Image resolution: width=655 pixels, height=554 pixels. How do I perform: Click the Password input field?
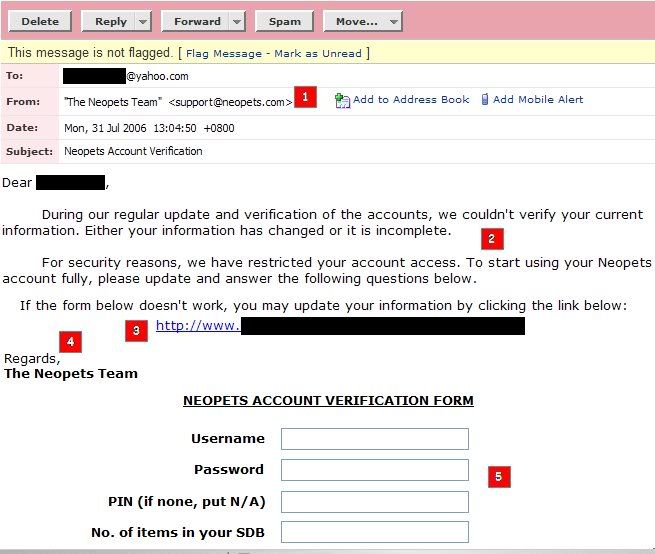pyautogui.click(x=375, y=470)
